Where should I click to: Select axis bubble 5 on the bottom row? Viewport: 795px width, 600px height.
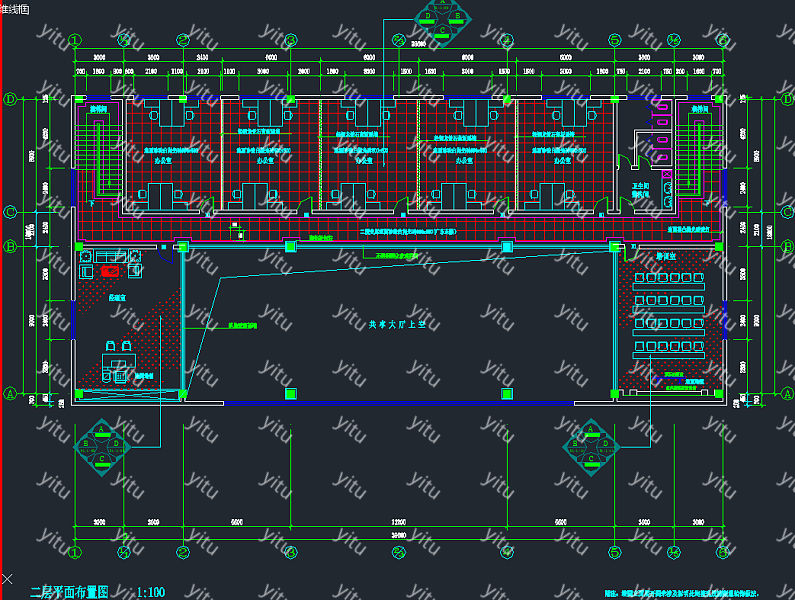(612, 551)
